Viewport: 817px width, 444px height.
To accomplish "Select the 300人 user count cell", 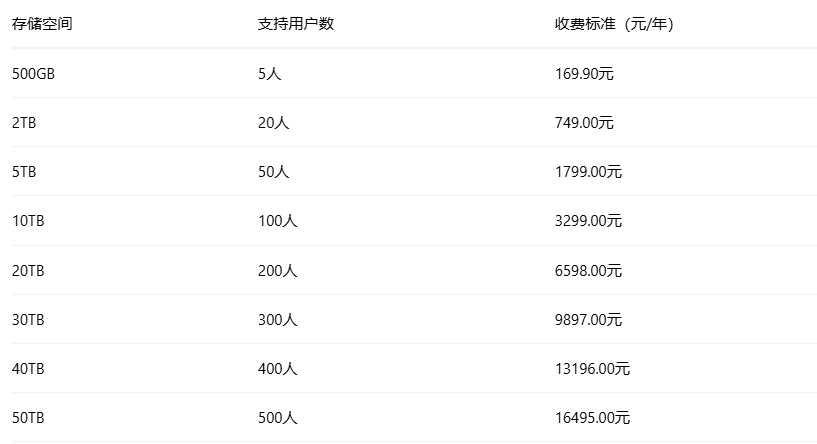I will tap(277, 320).
